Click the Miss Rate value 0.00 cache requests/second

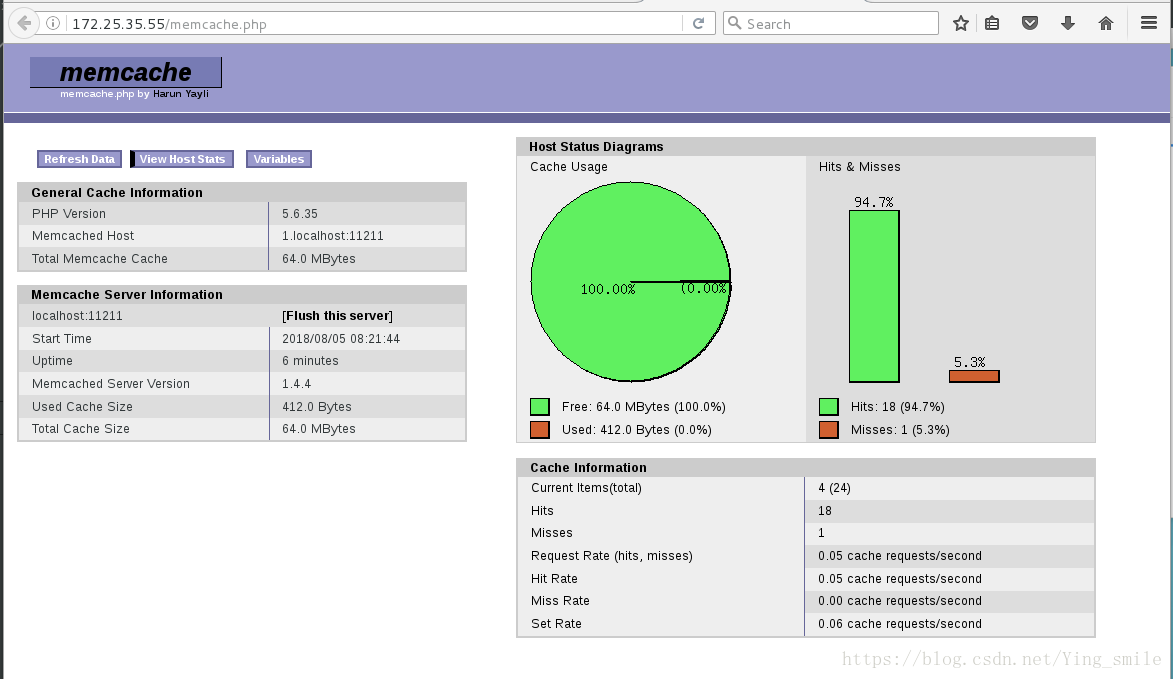[900, 600]
